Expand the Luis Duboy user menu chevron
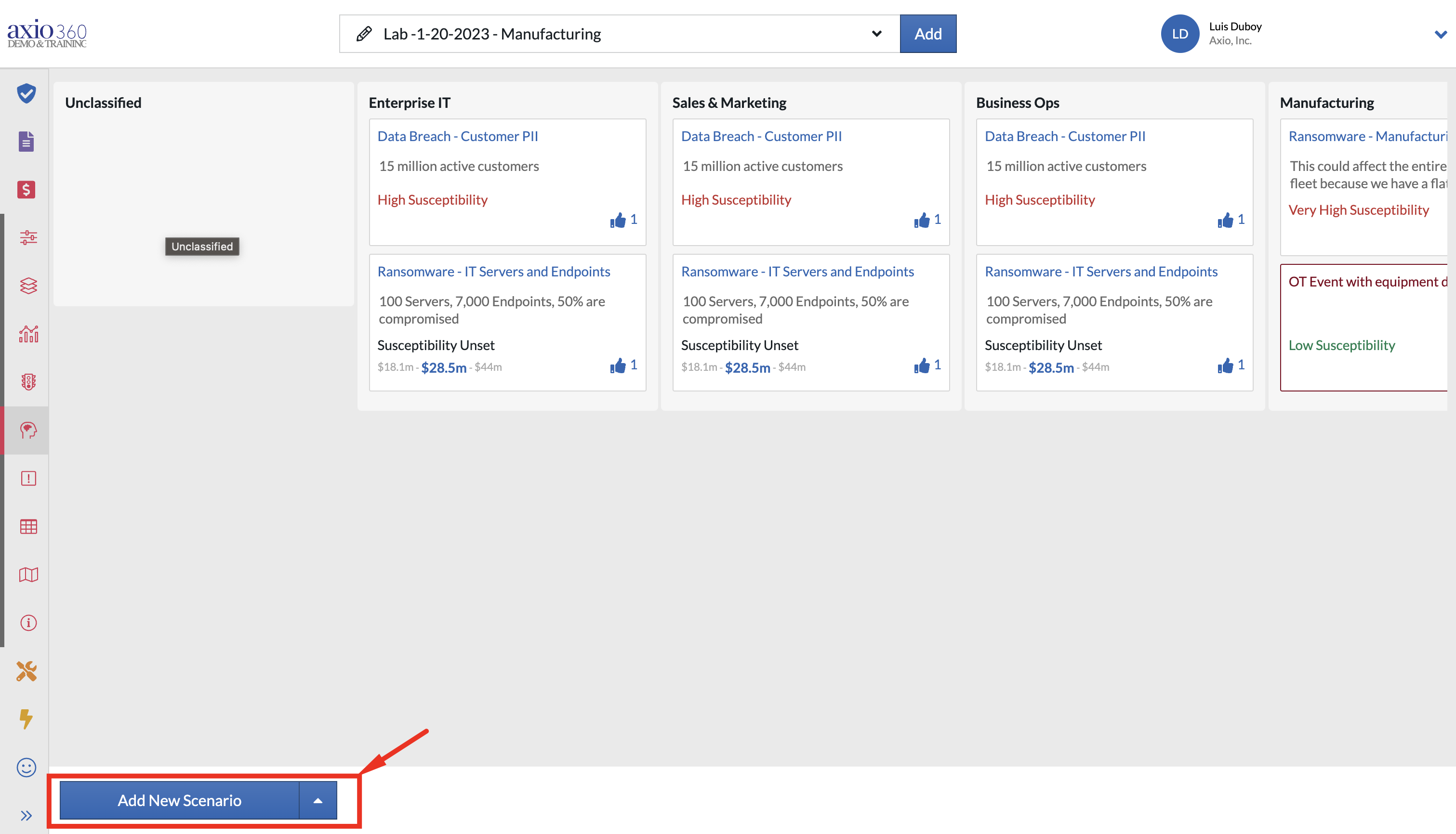This screenshot has height=834, width=1456. (x=1440, y=34)
